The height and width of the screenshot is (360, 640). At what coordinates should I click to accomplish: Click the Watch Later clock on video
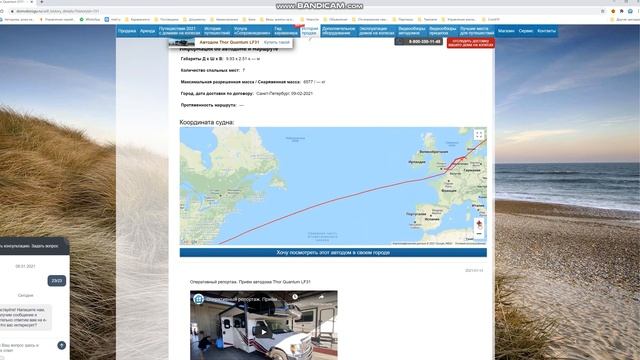pyautogui.click(x=295, y=297)
